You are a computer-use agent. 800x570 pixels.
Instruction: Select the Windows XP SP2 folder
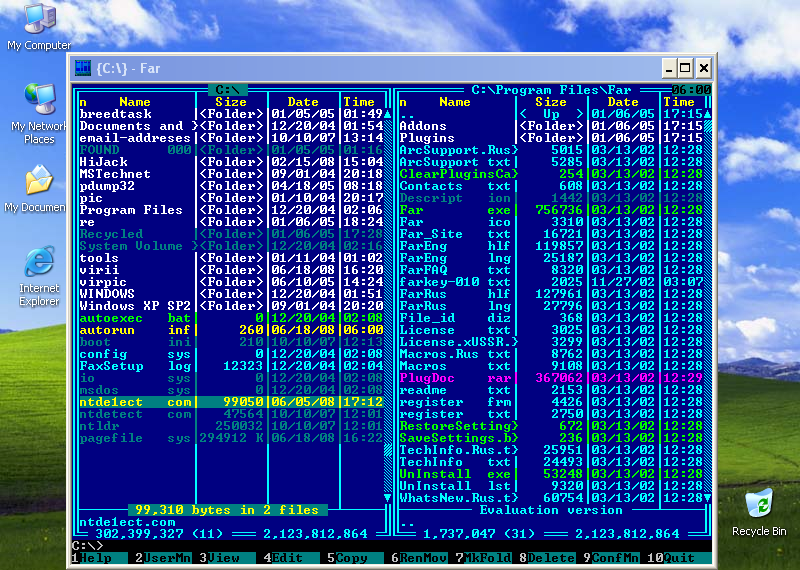tap(231, 306)
